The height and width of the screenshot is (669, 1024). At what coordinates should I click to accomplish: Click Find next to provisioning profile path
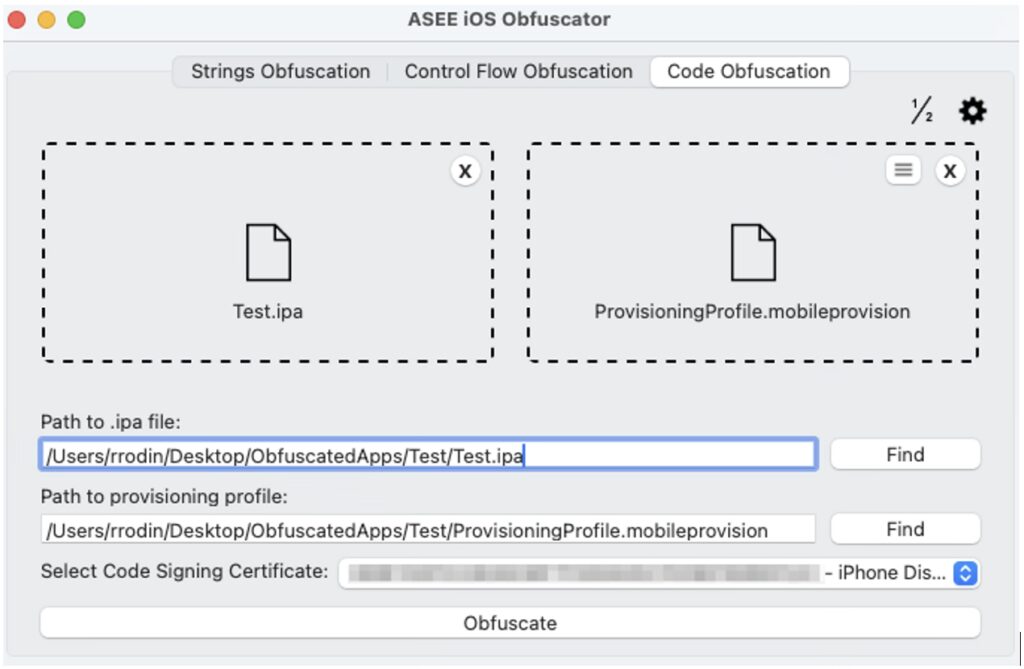(x=905, y=529)
